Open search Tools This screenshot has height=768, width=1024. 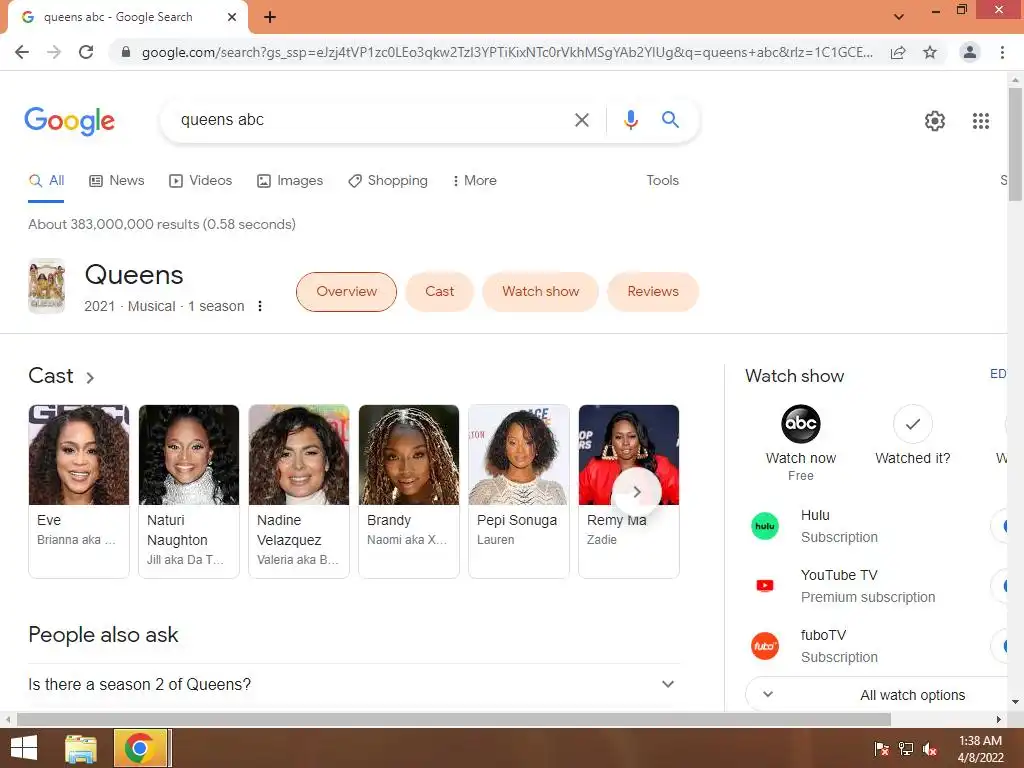tap(662, 180)
